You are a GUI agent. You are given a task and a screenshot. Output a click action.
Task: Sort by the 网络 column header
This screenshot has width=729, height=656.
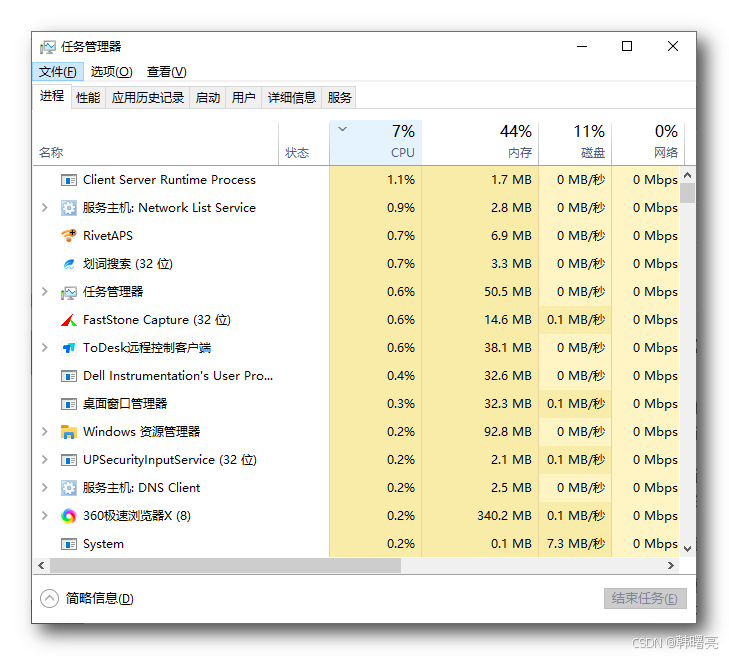click(x=648, y=142)
